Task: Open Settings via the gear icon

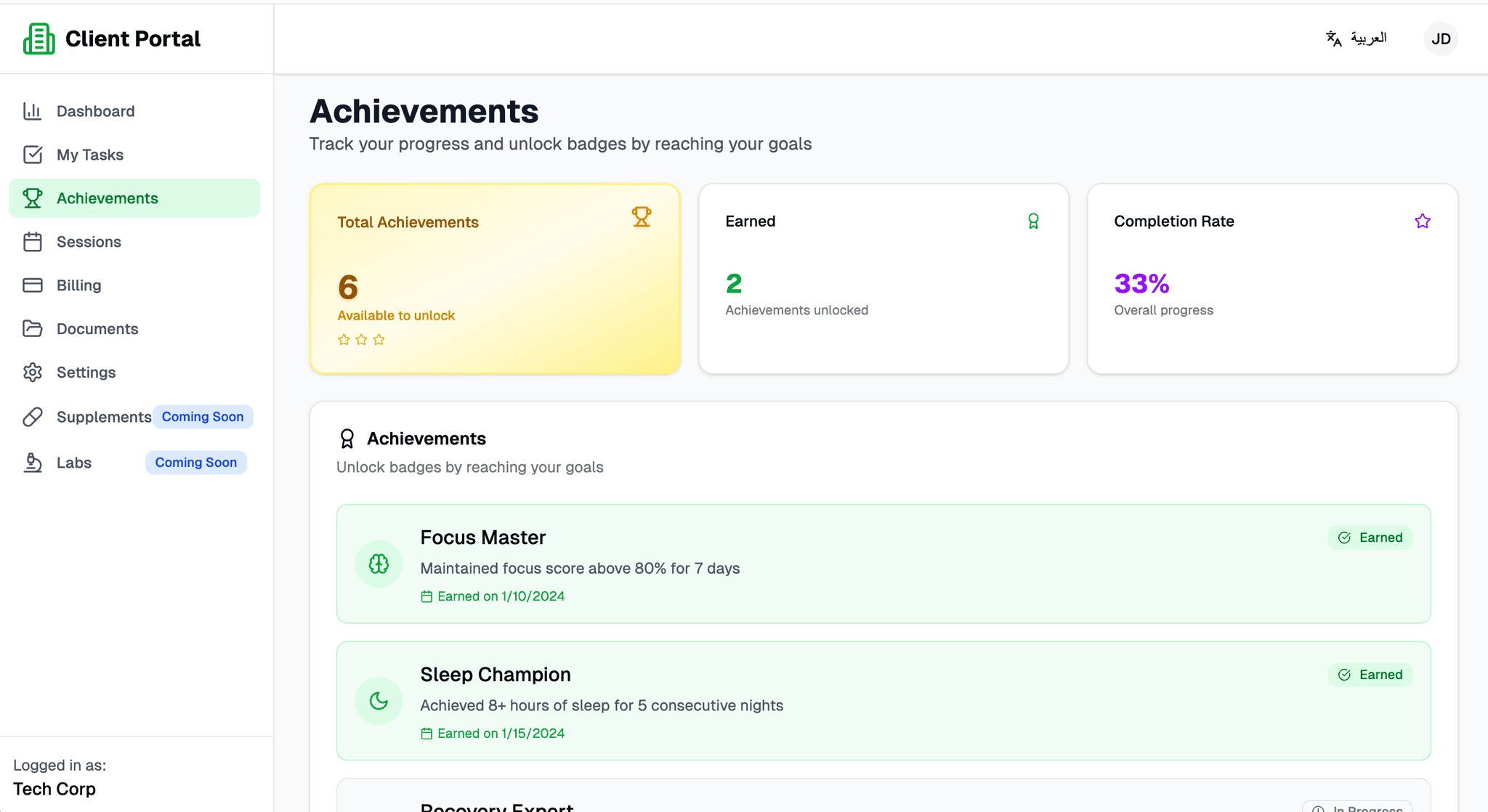Action: [33, 372]
